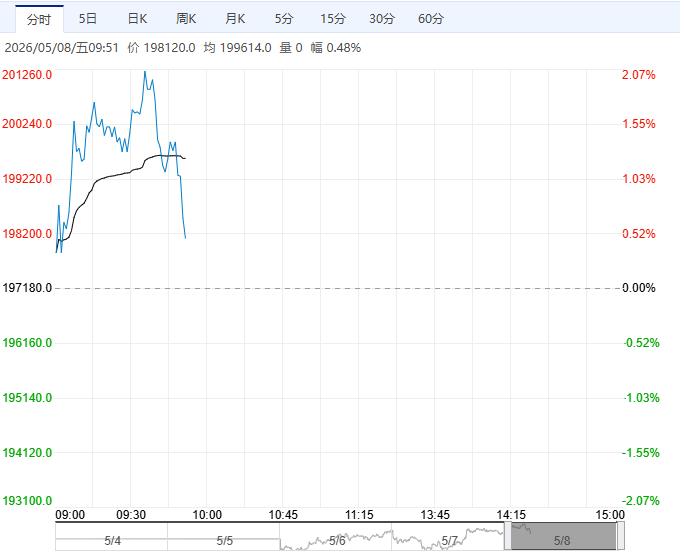Click the 09:00 time axis label
Image resolution: width=684 pixels, height=553 pixels.
(70, 515)
